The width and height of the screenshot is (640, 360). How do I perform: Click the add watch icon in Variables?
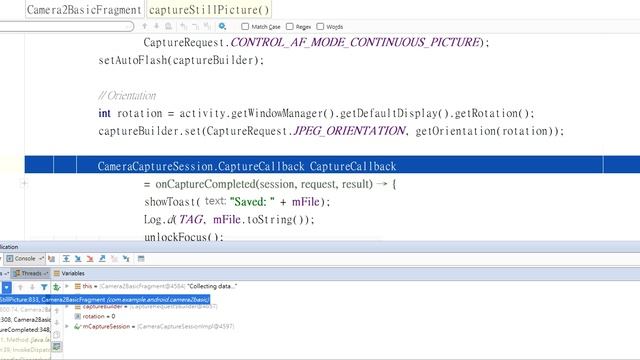[57, 287]
